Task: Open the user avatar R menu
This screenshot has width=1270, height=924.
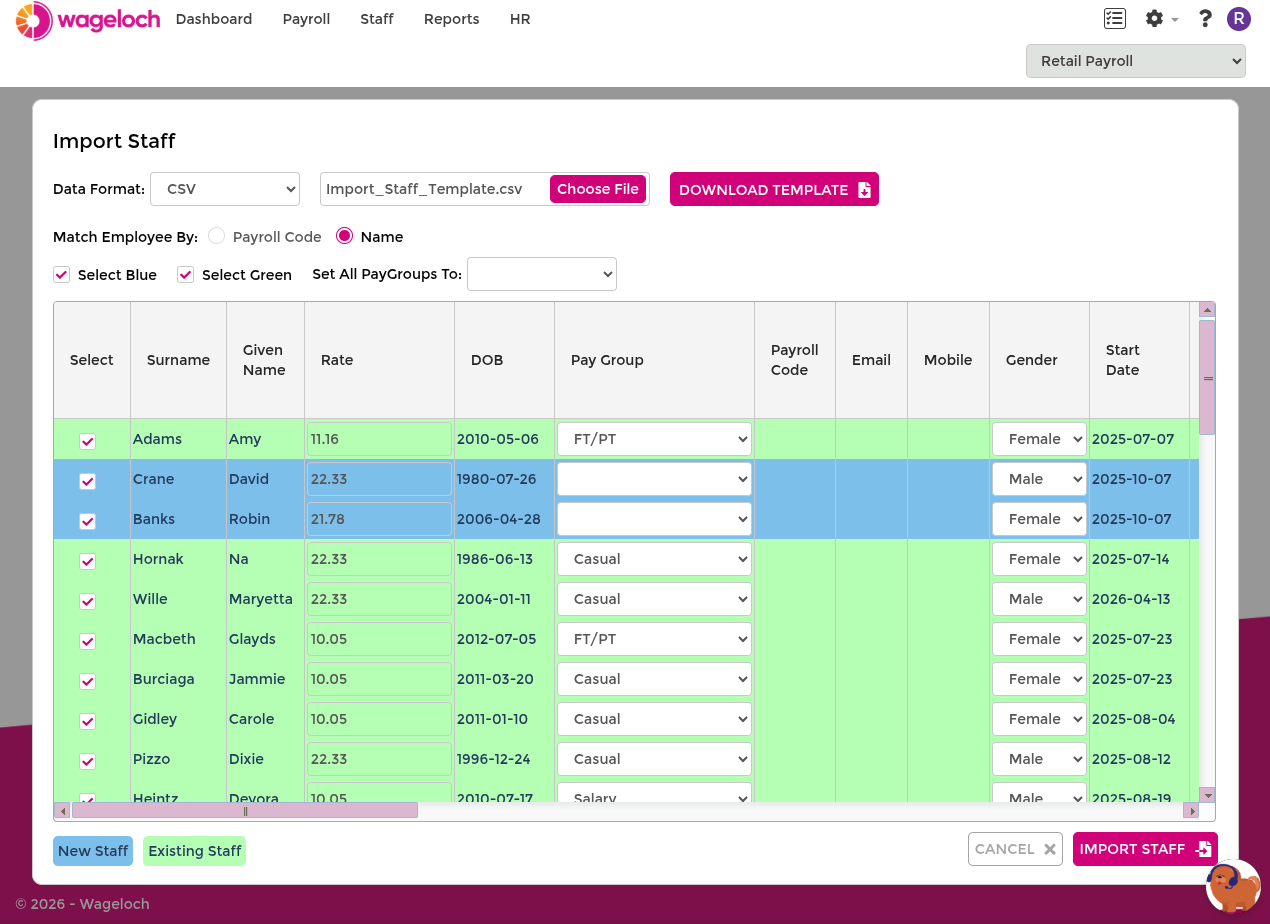Action: coord(1239,18)
